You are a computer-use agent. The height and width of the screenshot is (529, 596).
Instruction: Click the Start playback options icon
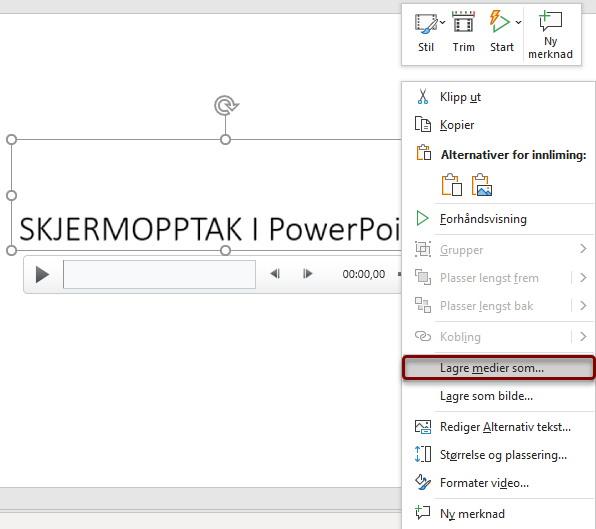point(499,22)
